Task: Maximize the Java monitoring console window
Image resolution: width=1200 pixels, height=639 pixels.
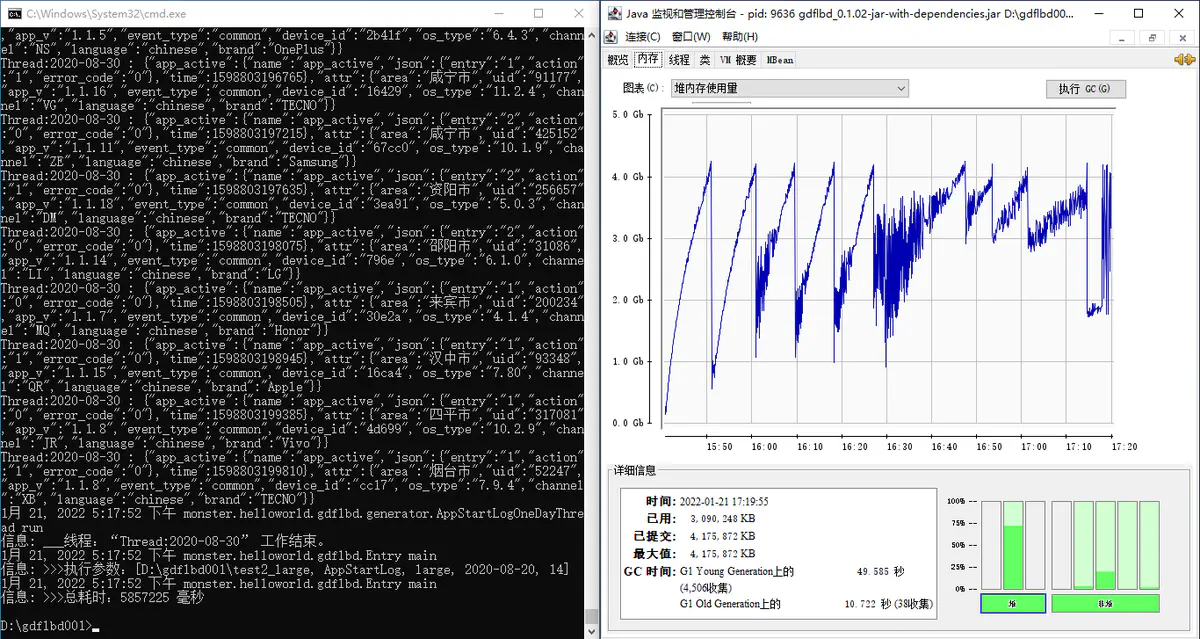Action: (1139, 13)
